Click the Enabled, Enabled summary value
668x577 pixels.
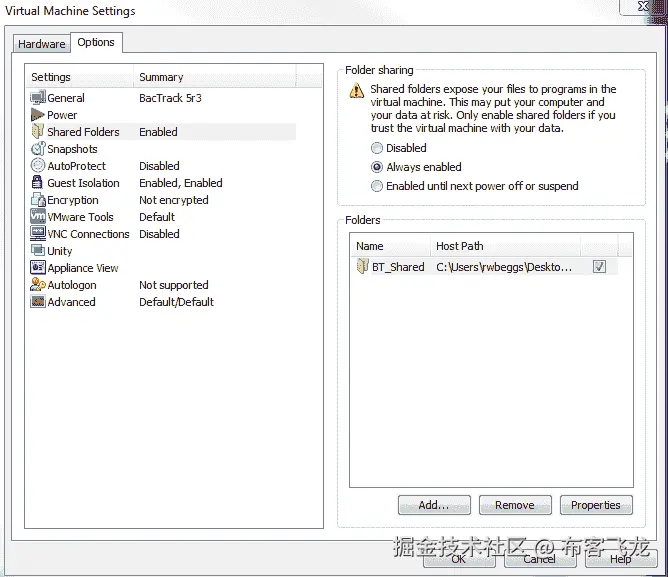[x=181, y=183]
